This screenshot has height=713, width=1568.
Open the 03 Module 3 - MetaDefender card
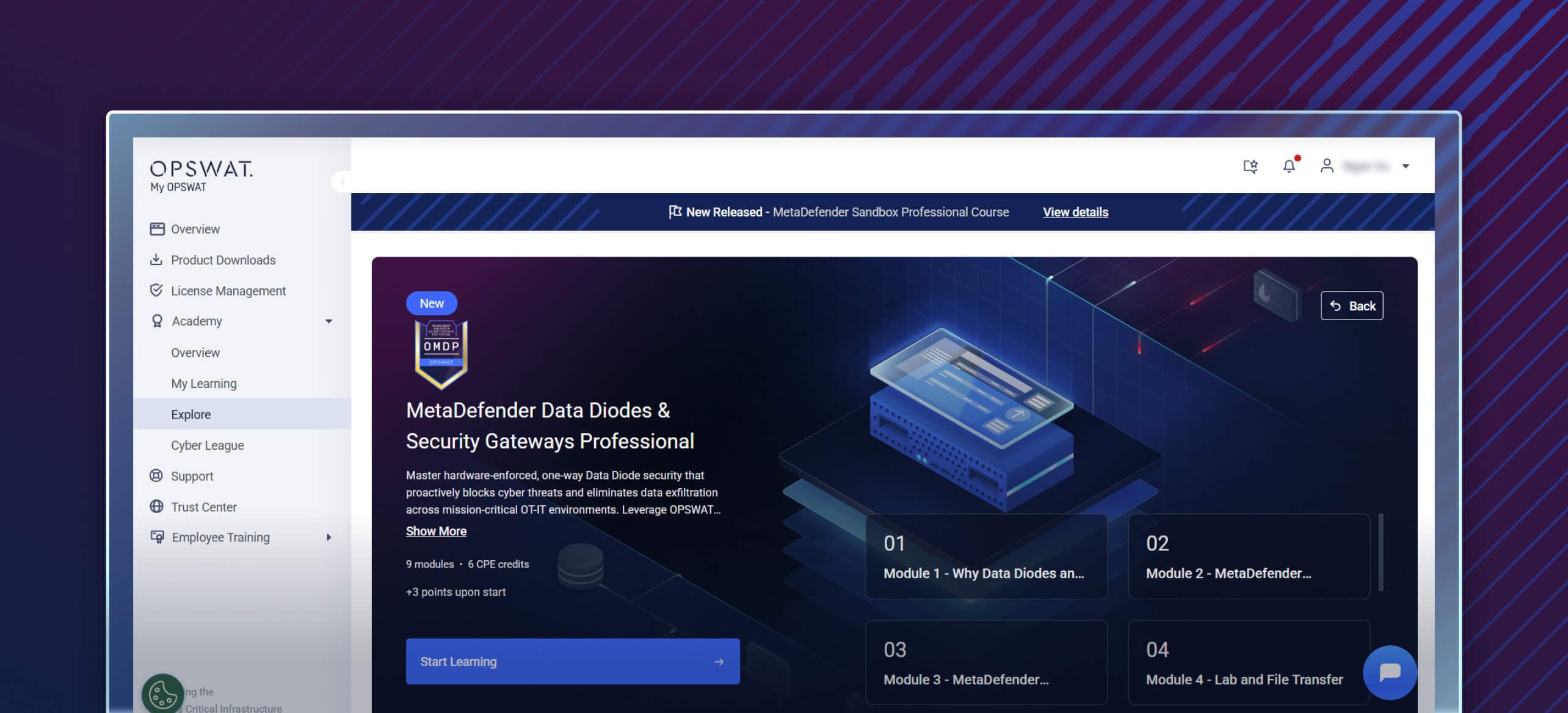click(986, 662)
